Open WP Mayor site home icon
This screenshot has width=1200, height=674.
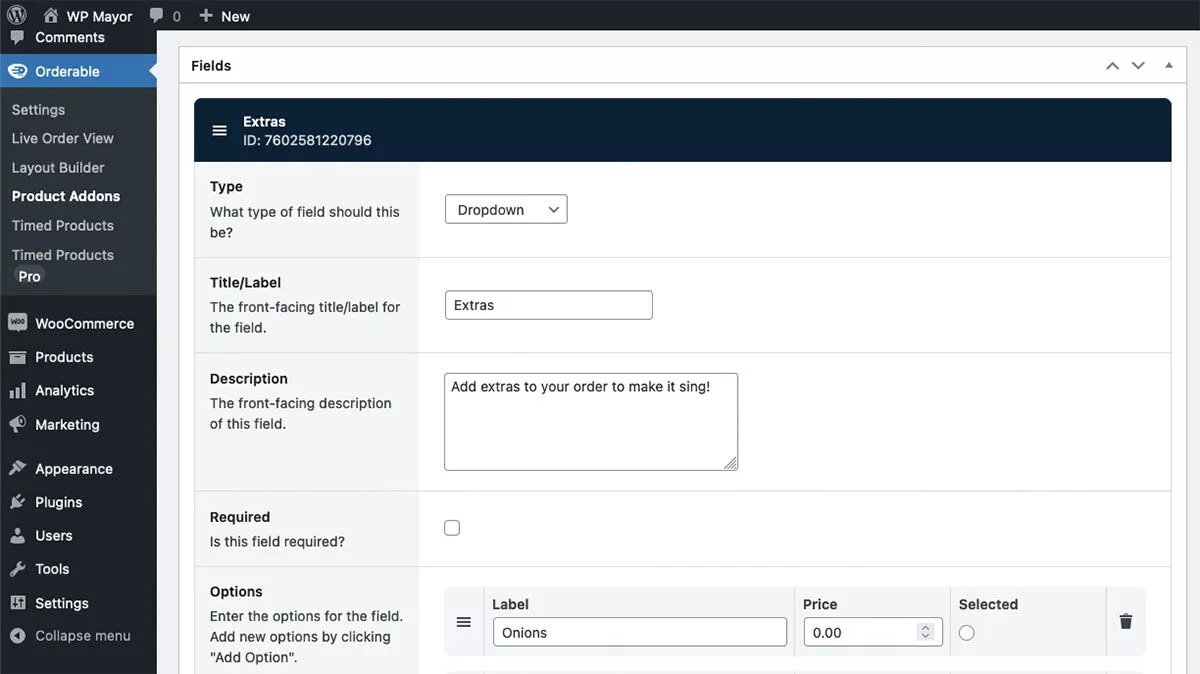pos(50,16)
